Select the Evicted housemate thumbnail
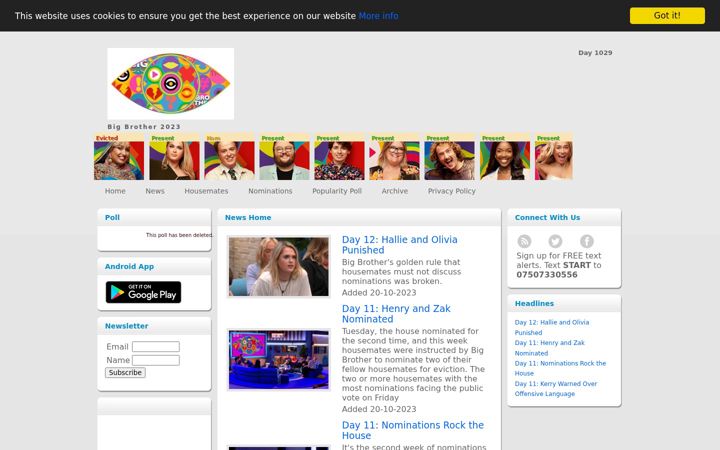Viewport: 720px width, 450px height. point(119,157)
